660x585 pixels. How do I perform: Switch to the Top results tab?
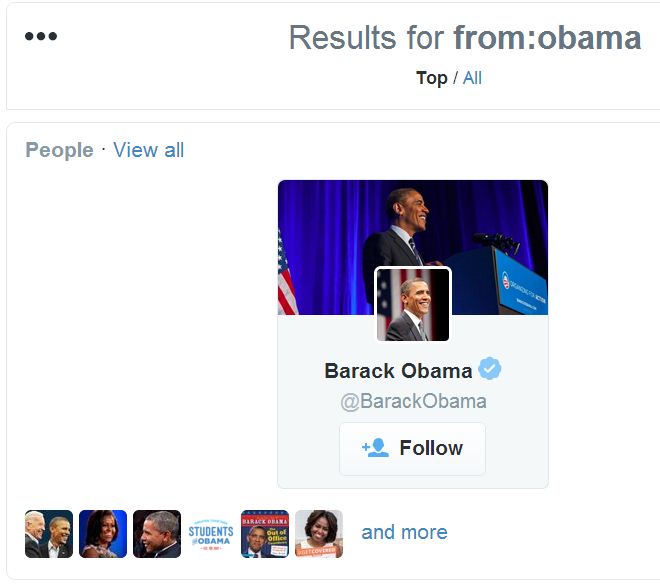(x=431, y=78)
